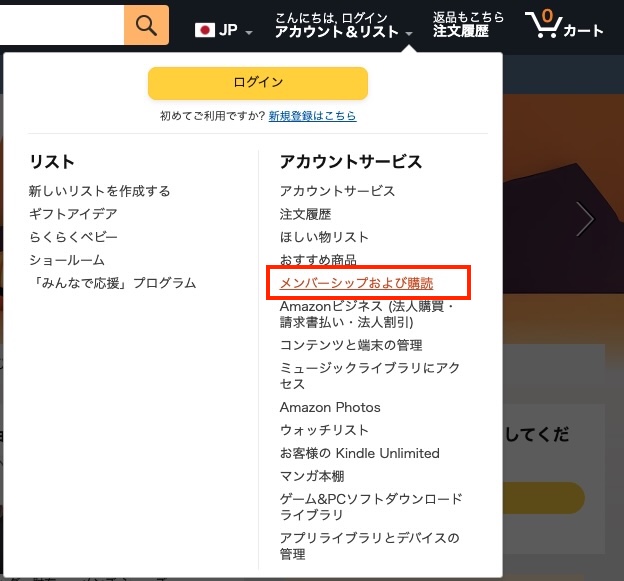
Task: Open the 新規登録はこちら link
Action: (312, 116)
